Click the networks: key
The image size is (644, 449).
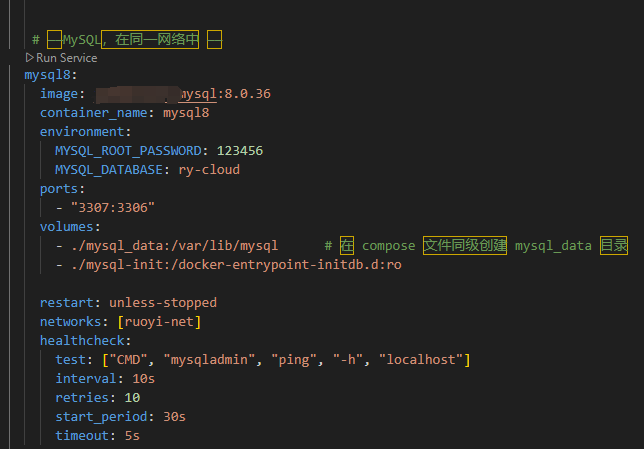pyautogui.click(x=74, y=321)
